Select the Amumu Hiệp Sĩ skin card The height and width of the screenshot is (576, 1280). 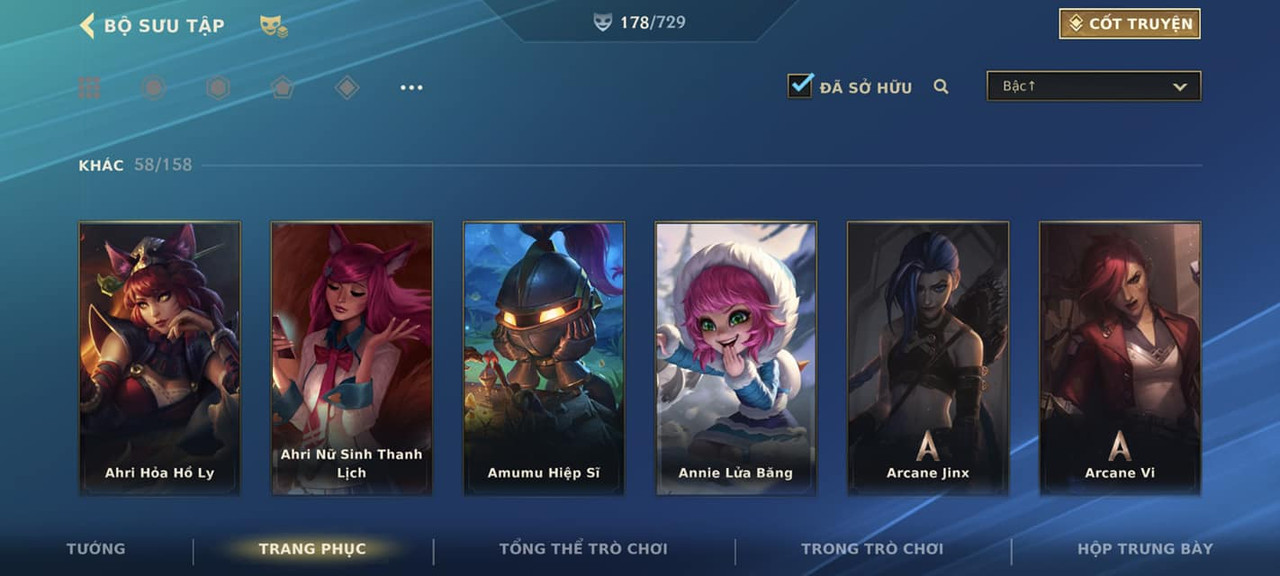pyautogui.click(x=544, y=358)
